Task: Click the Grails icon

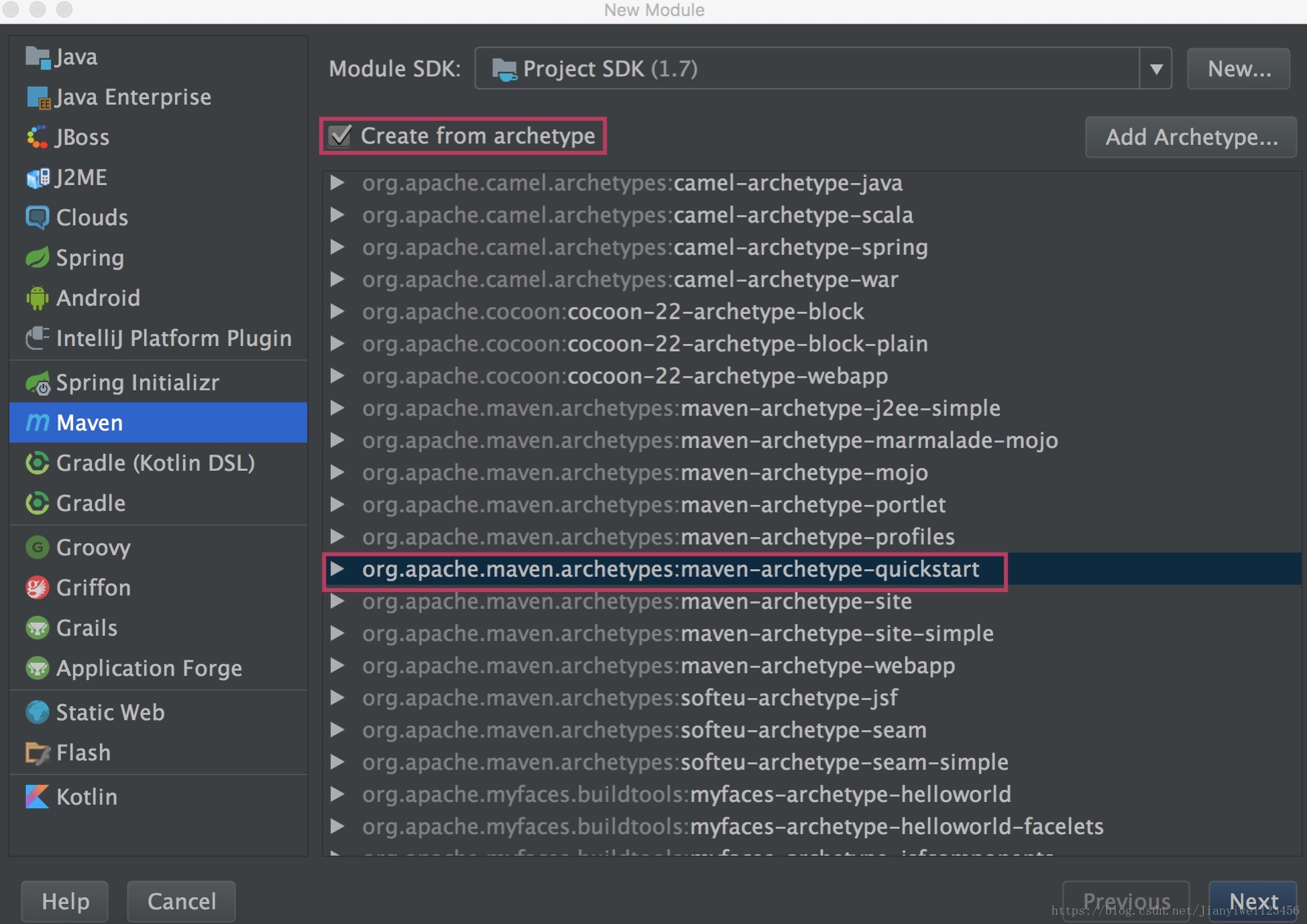Action: [x=38, y=628]
